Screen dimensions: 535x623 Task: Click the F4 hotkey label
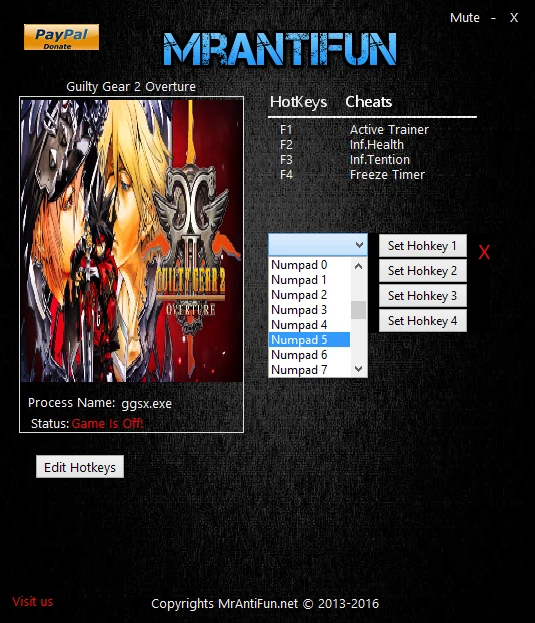click(286, 175)
